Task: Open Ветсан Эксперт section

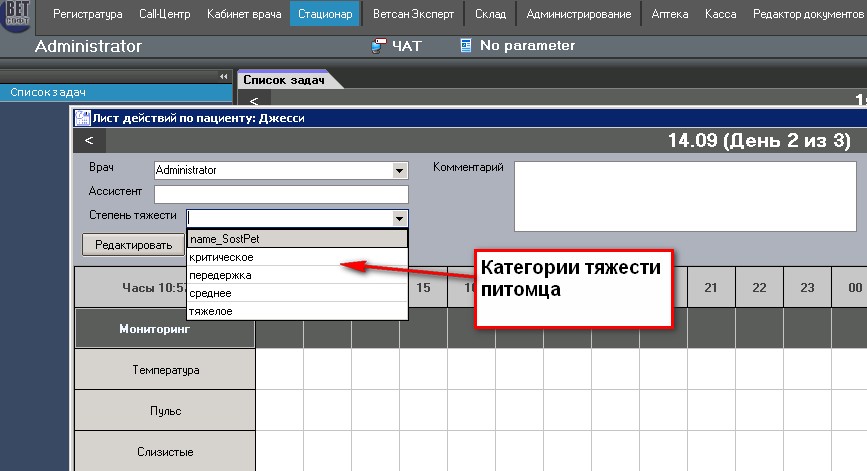Action: click(413, 14)
